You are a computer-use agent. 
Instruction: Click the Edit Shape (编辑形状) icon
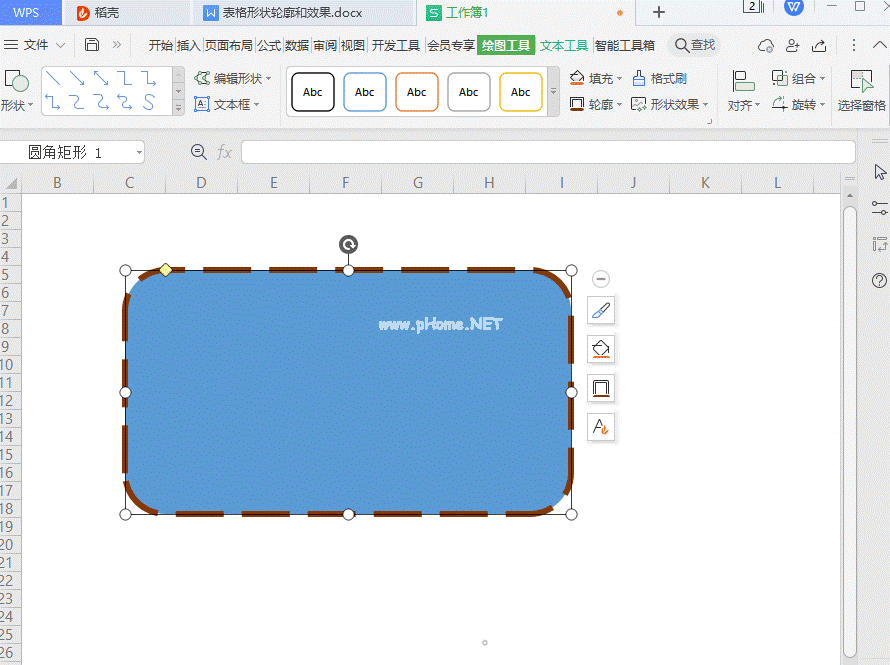202,78
